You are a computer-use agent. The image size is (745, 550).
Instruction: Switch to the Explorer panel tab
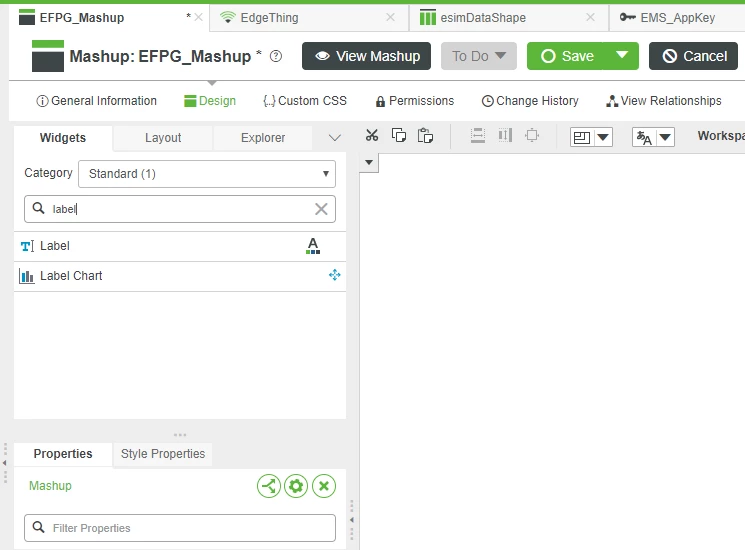tap(263, 138)
